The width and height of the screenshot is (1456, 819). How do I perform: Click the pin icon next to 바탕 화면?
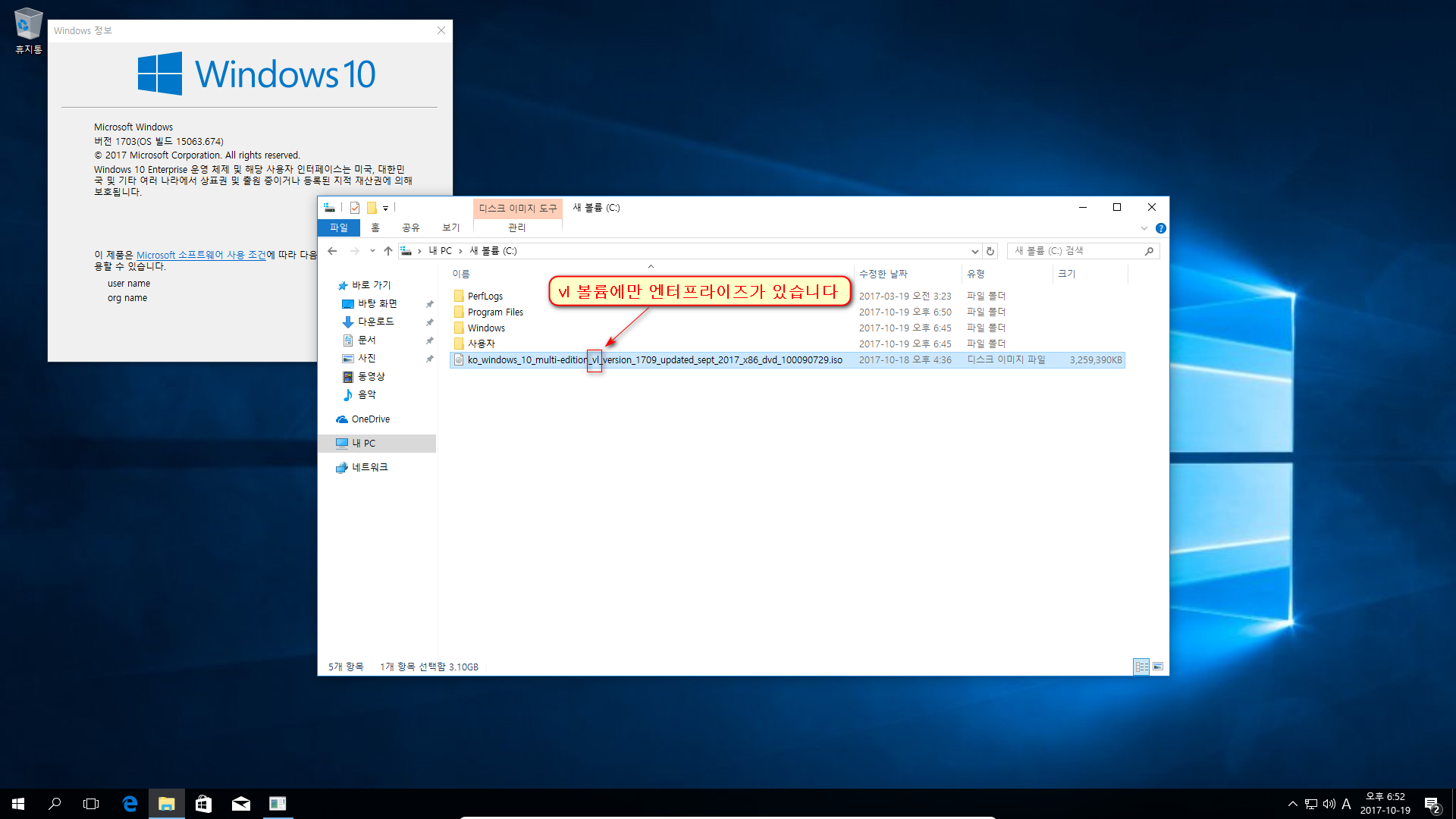(x=429, y=303)
